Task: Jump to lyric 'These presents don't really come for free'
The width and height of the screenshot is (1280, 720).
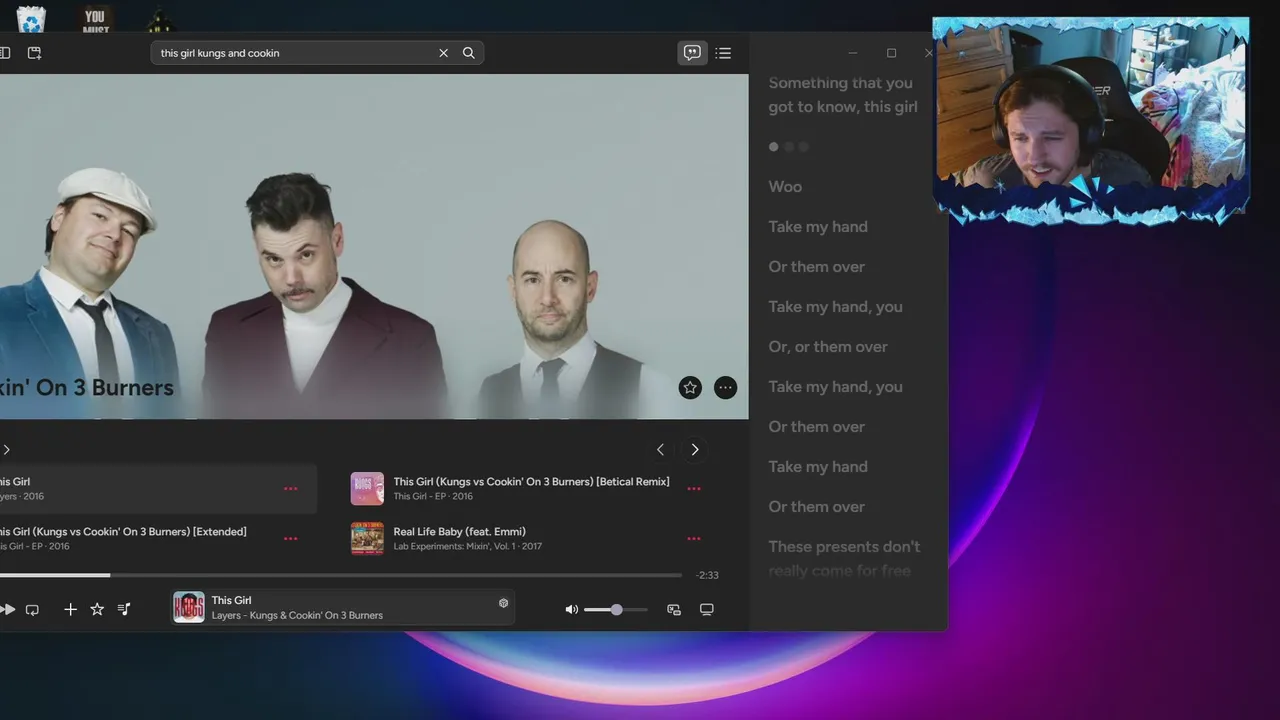Action: pos(844,558)
